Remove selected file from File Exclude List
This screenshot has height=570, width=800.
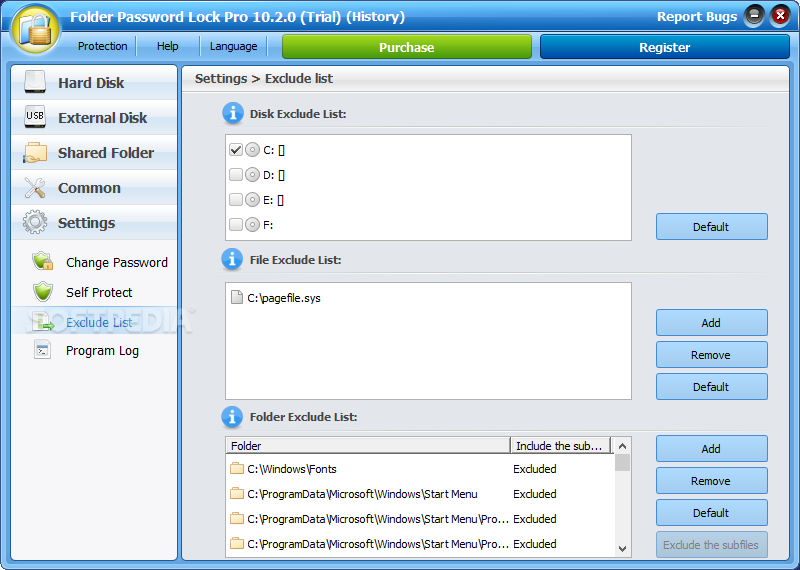click(x=711, y=355)
